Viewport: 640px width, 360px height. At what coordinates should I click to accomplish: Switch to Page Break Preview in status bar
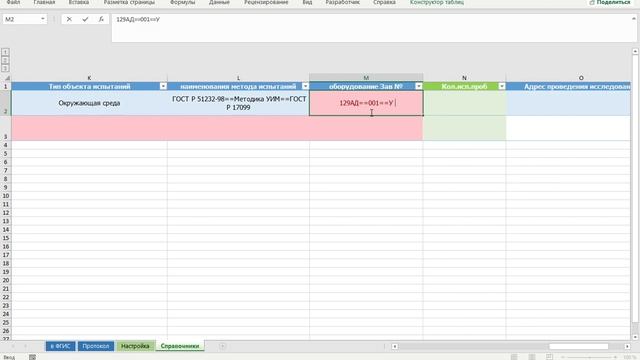pos(549,357)
